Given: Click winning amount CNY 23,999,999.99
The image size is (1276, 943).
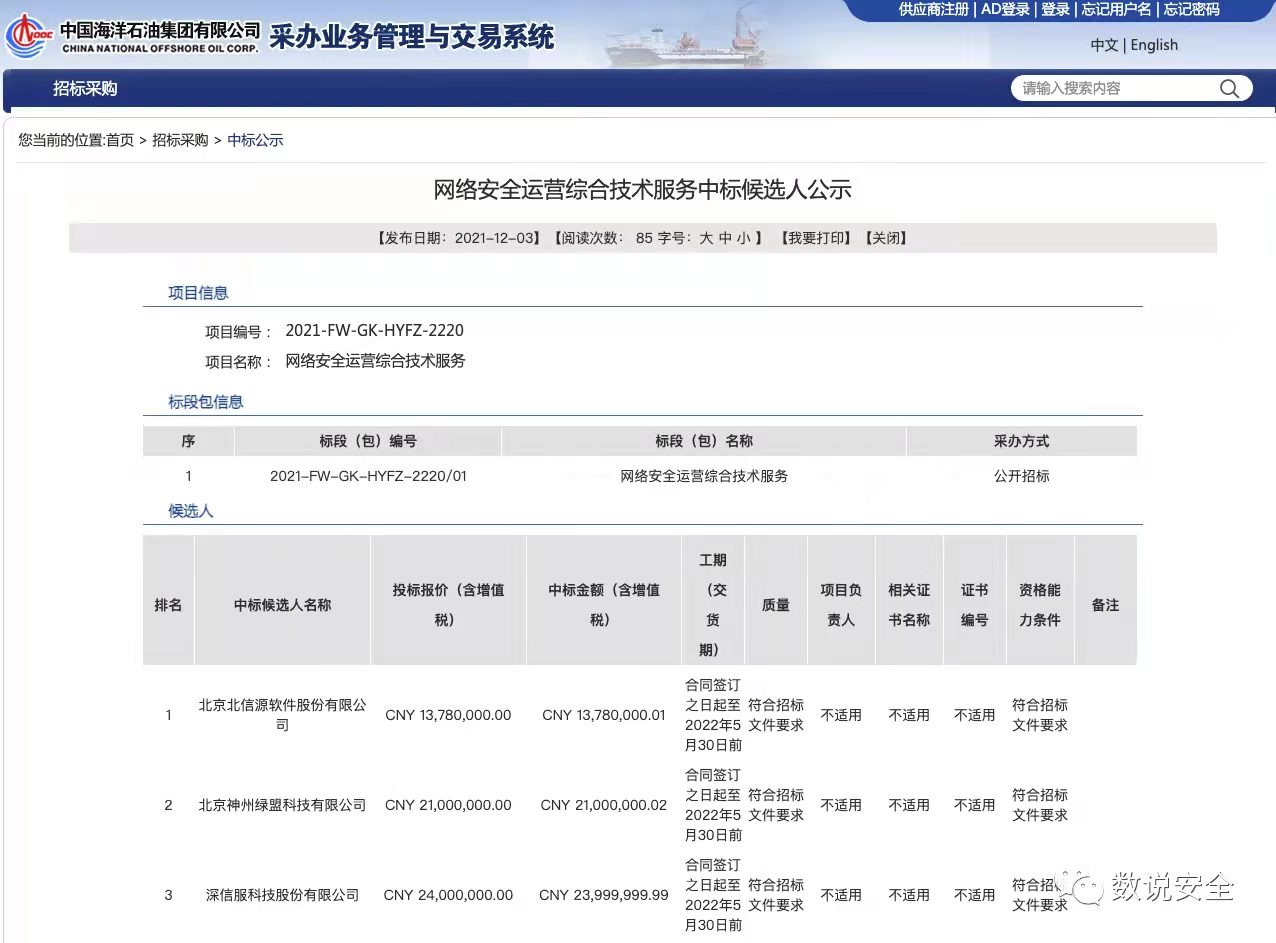Looking at the screenshot, I should 604,895.
